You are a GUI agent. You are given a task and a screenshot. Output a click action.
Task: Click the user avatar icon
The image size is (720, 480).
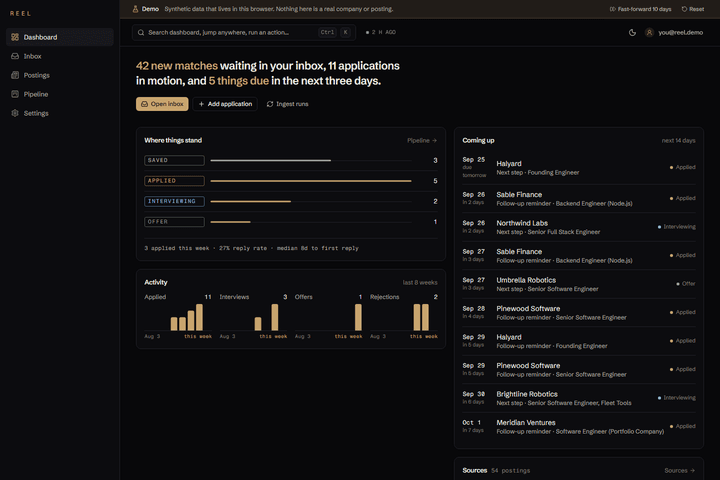point(649,33)
